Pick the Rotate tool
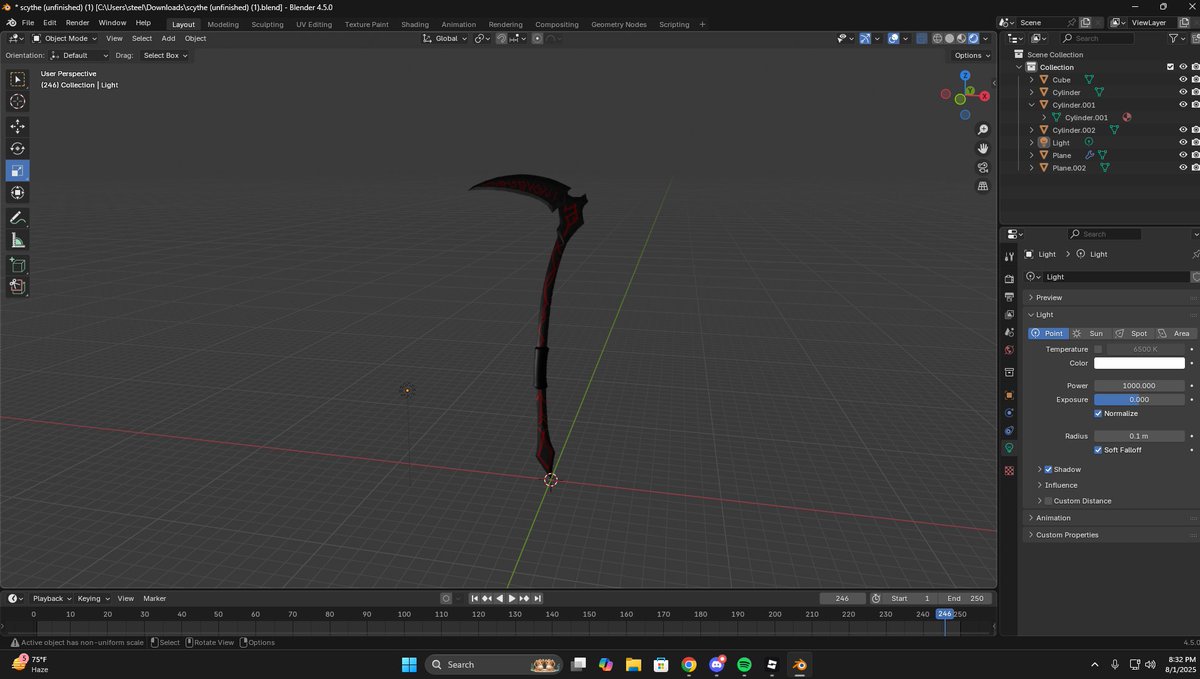This screenshot has height=679, width=1200. (x=18, y=148)
